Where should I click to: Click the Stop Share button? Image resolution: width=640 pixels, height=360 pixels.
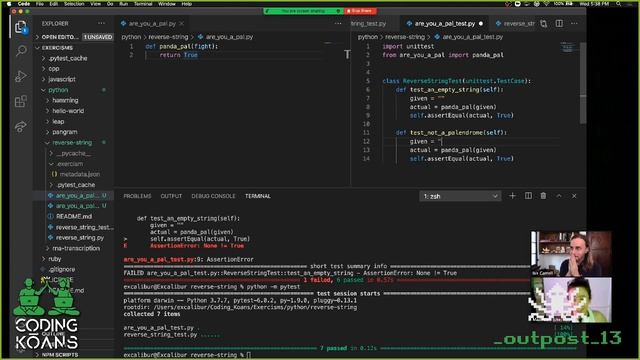coord(360,11)
